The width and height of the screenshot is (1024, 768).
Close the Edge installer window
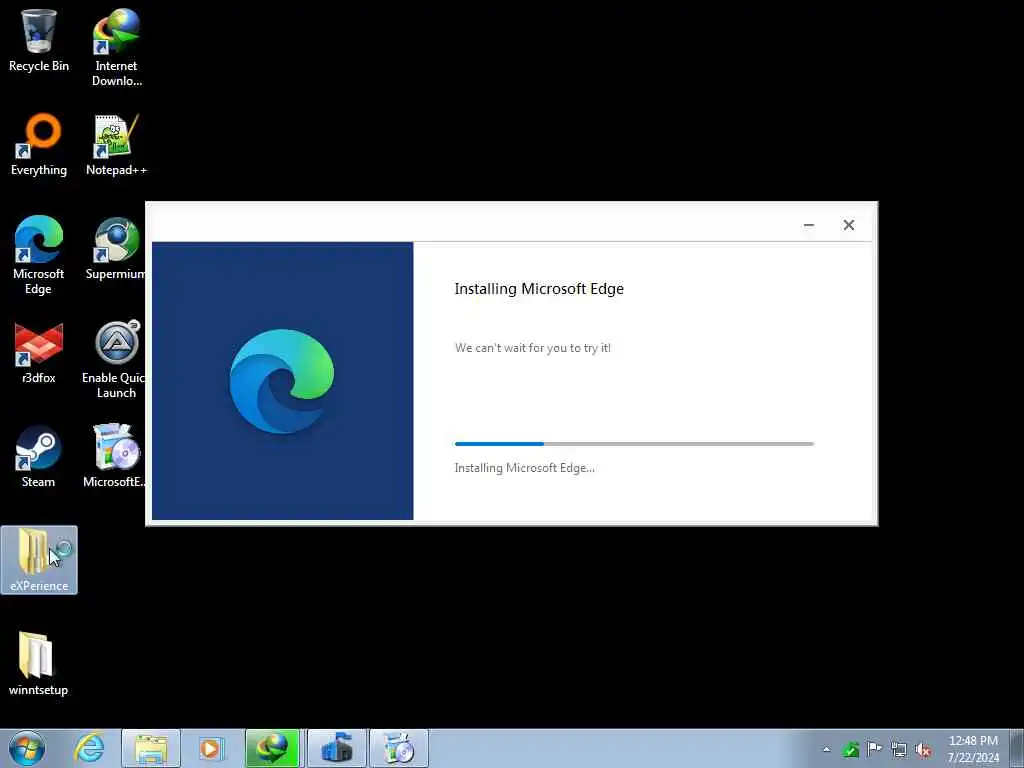click(848, 225)
